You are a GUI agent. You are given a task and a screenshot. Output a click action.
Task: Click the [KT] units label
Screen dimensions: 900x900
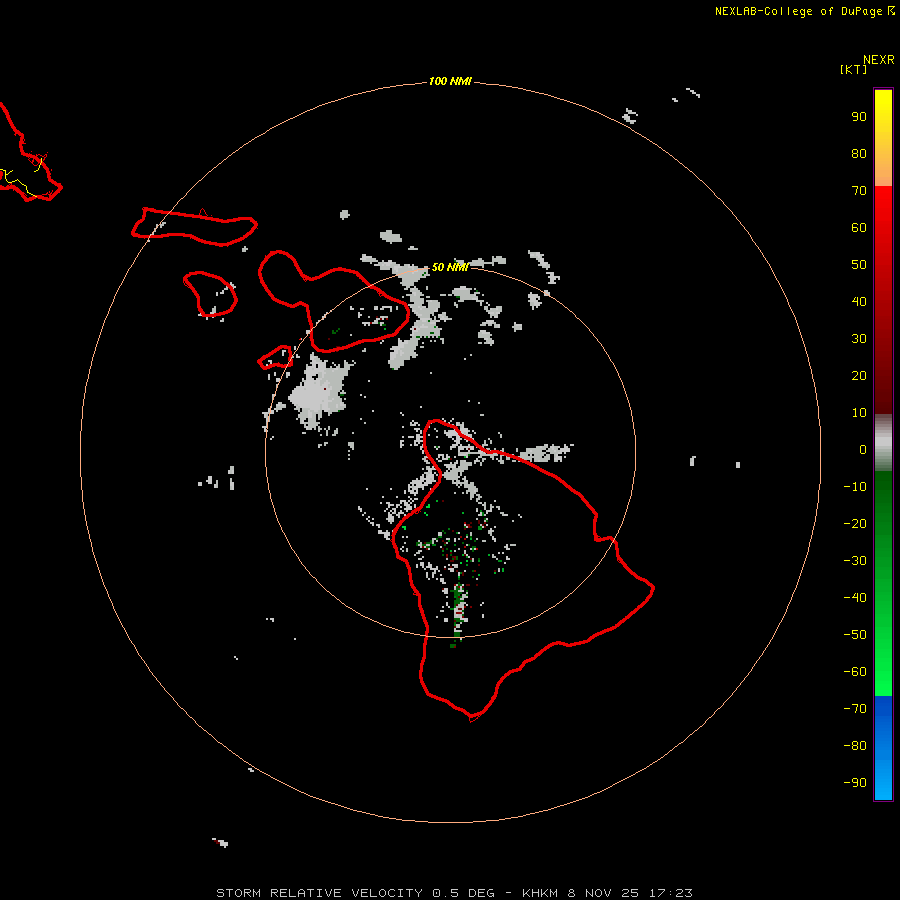tap(854, 69)
